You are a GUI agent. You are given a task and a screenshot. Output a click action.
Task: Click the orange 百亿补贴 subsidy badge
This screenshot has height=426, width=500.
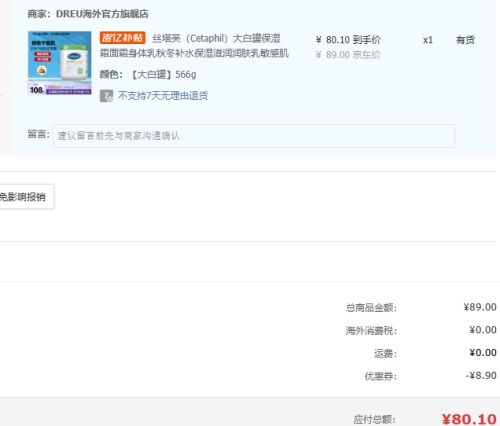[122, 38]
